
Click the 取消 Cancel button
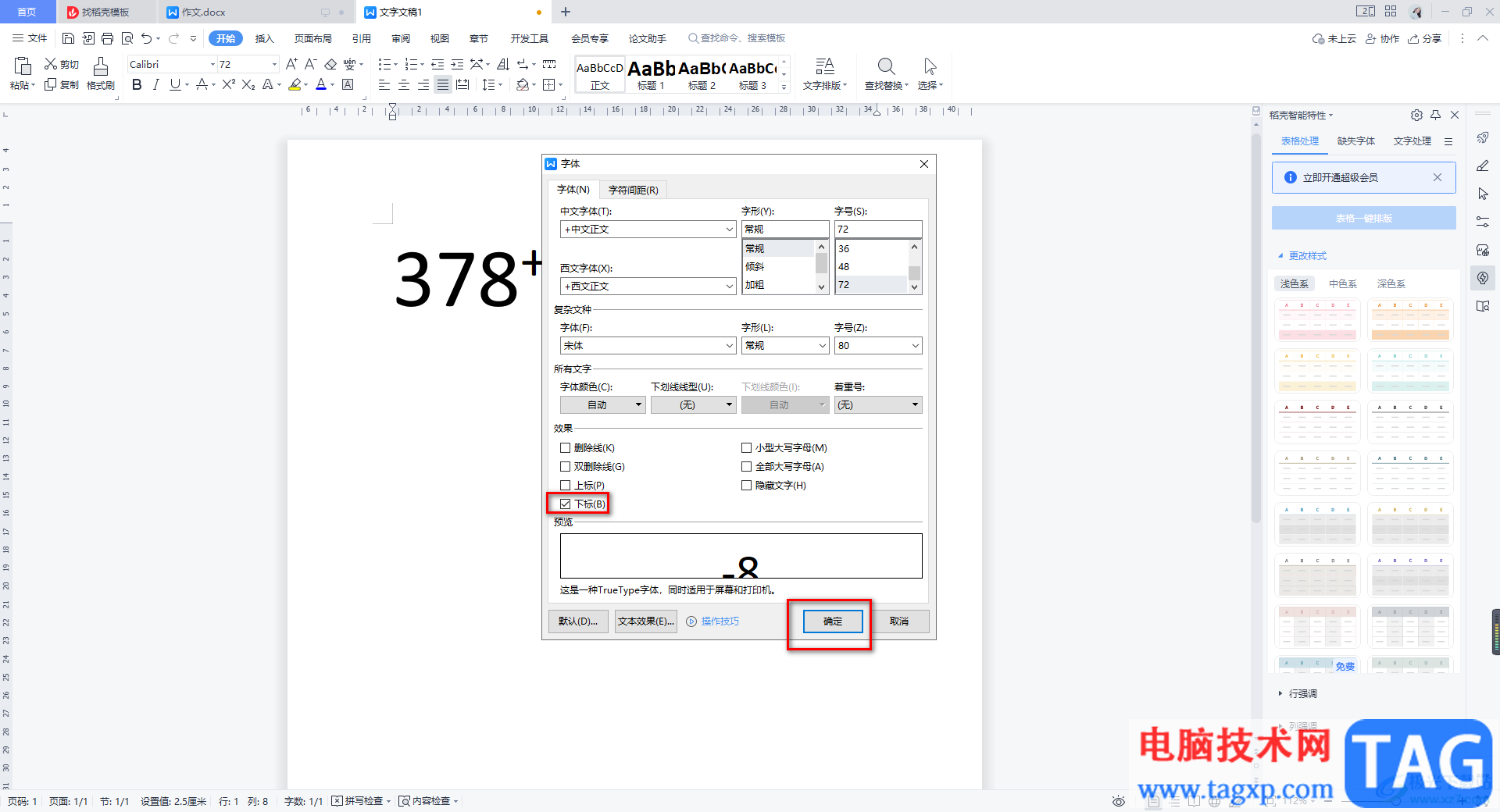899,621
